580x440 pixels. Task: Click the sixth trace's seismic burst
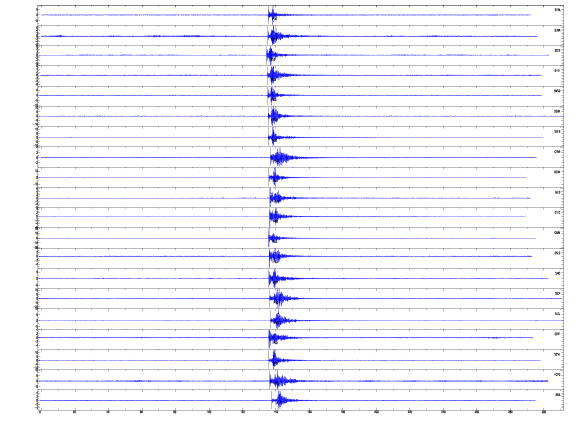point(274,116)
